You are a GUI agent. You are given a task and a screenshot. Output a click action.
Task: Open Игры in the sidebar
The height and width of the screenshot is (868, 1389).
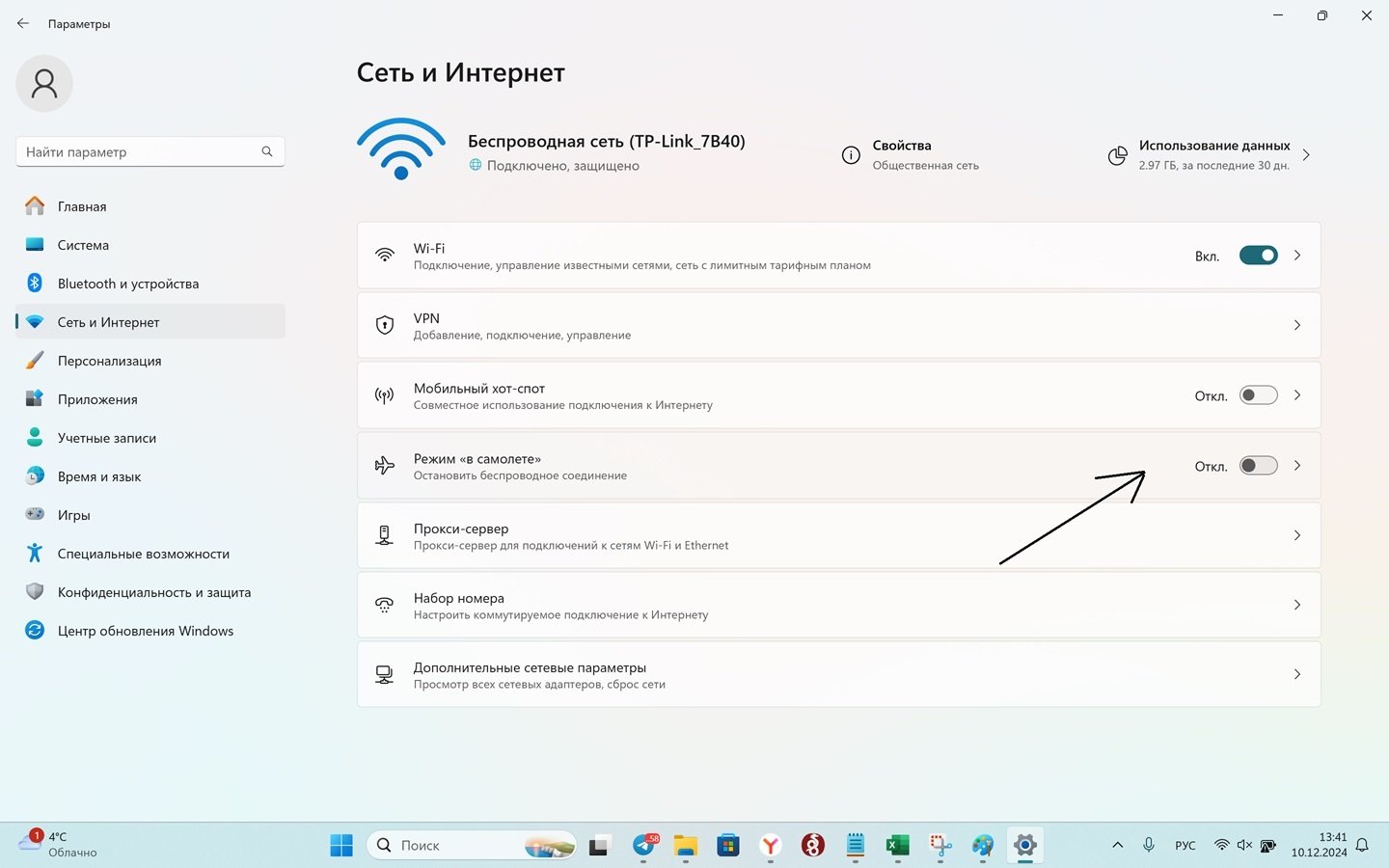coord(150,514)
